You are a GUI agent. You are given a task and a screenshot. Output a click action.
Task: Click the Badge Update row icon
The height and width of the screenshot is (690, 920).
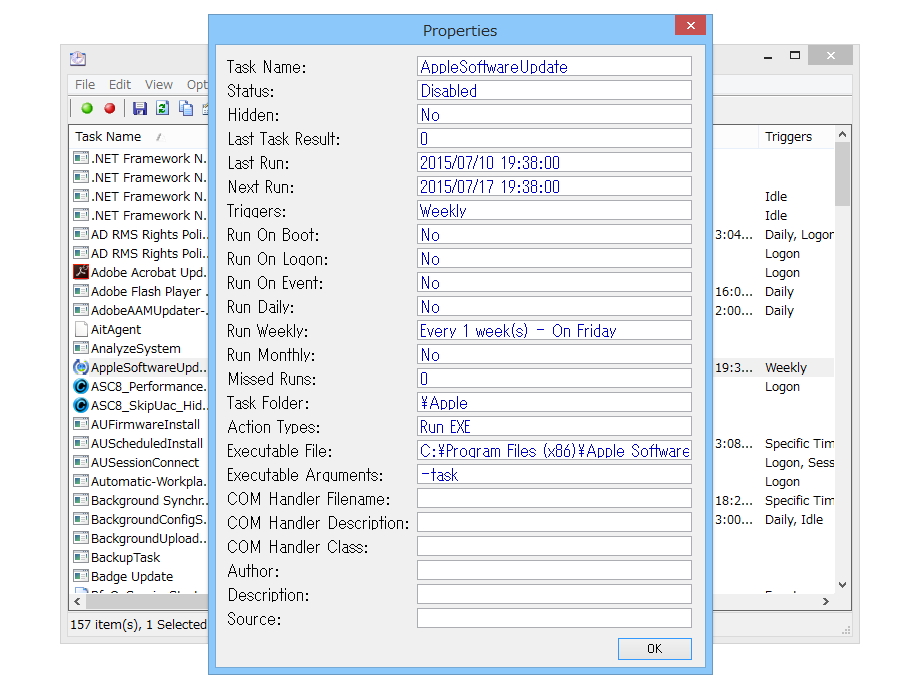click(x=80, y=576)
